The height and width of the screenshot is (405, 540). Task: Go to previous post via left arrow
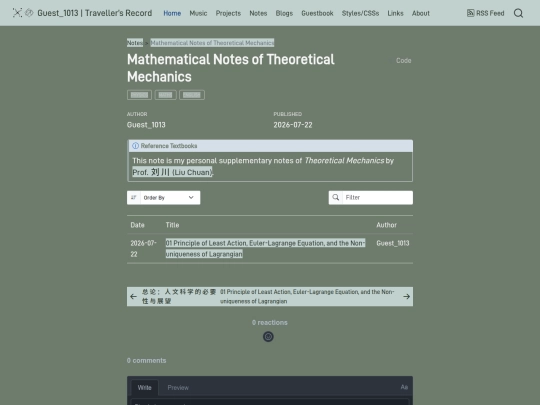coord(133,297)
